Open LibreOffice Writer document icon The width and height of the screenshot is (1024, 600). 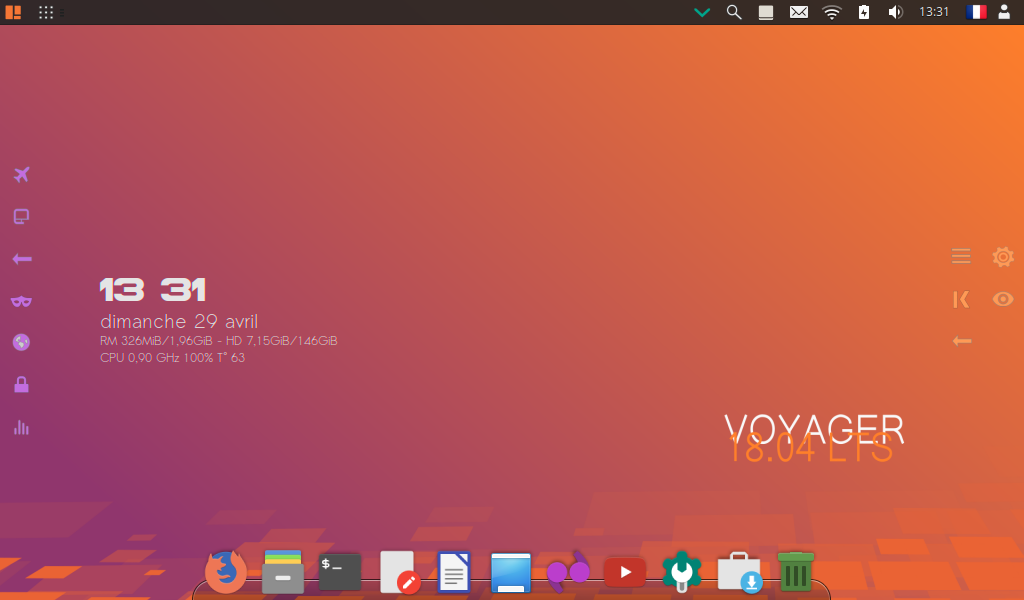pyautogui.click(x=454, y=573)
